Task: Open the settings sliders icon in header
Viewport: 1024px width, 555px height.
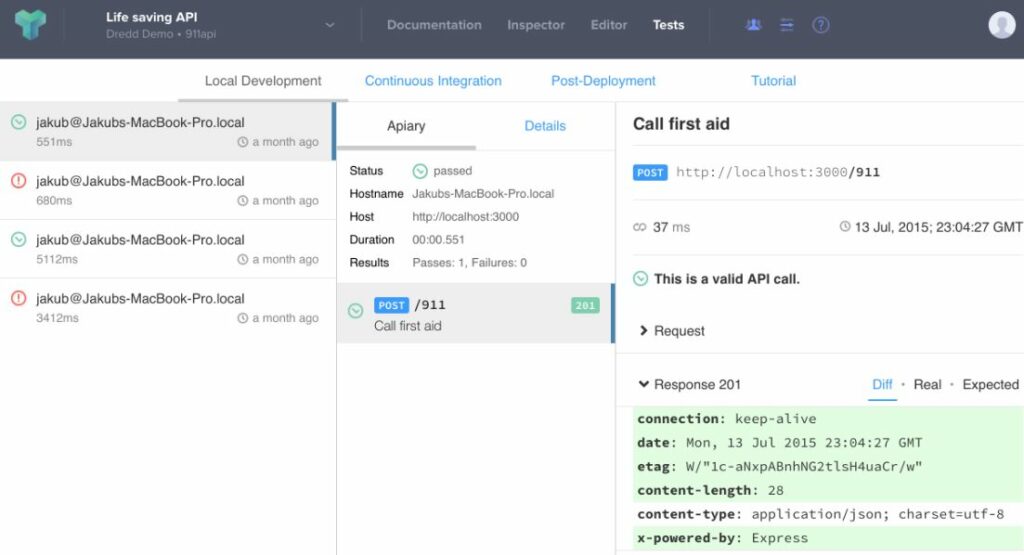Action: point(787,25)
